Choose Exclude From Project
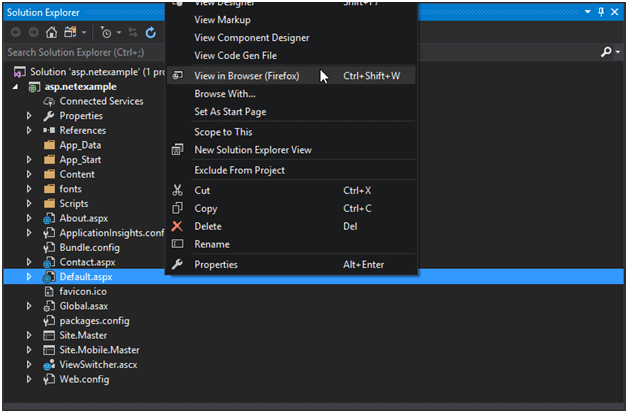 [239, 170]
